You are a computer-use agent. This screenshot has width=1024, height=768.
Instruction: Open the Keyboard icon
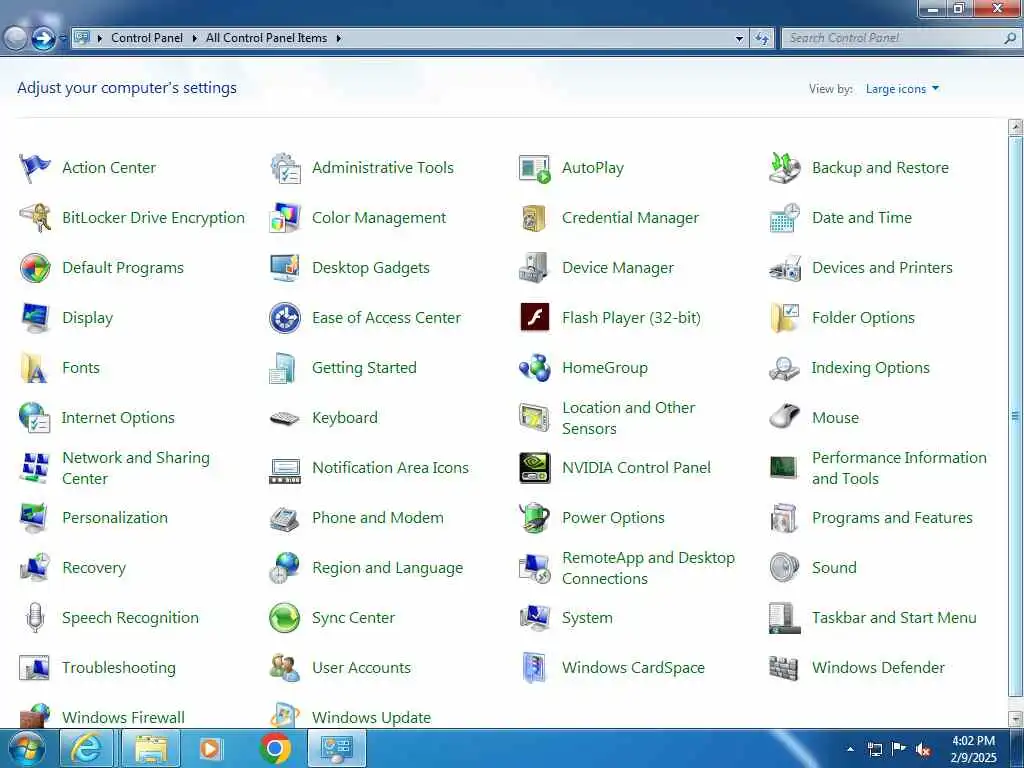coord(285,418)
